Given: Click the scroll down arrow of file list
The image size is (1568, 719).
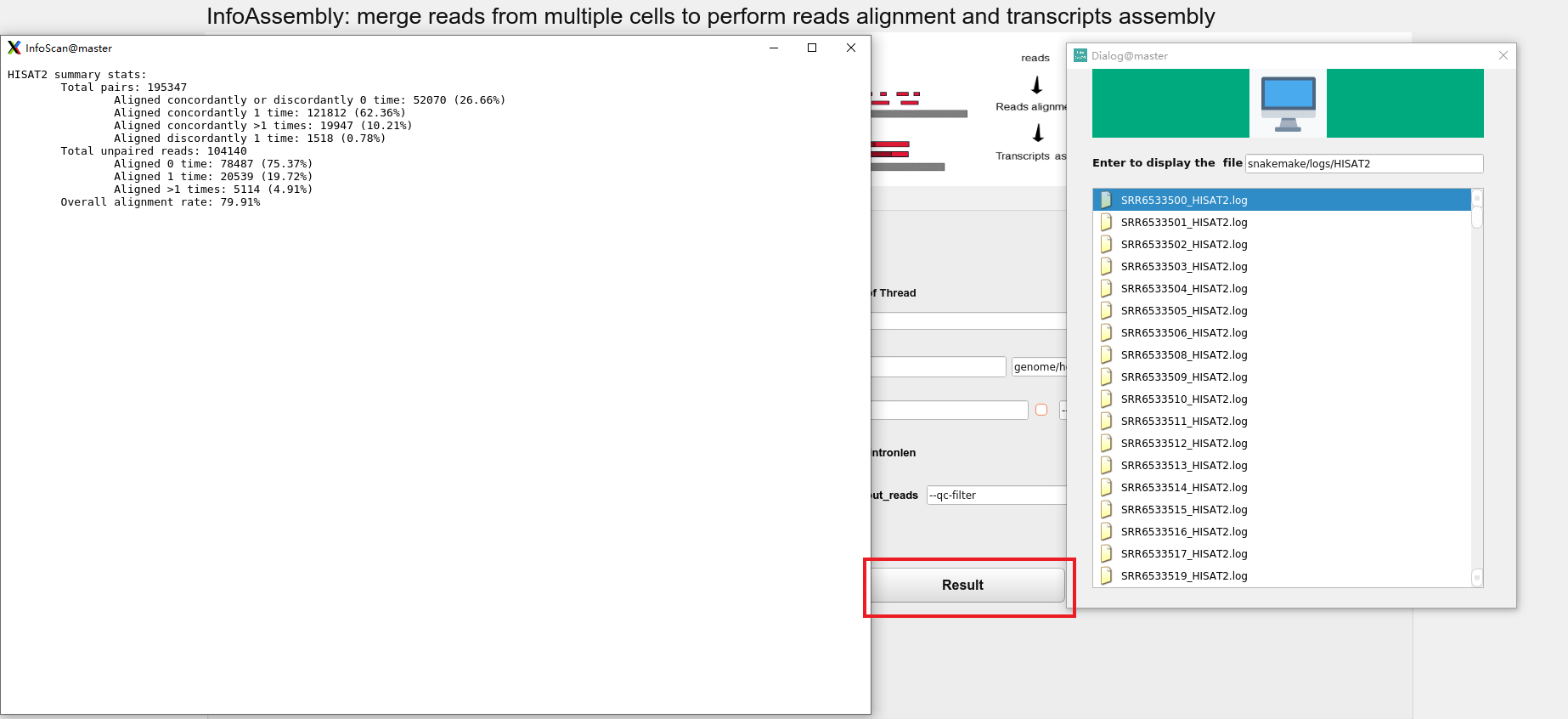Looking at the screenshot, I should coord(1477,578).
